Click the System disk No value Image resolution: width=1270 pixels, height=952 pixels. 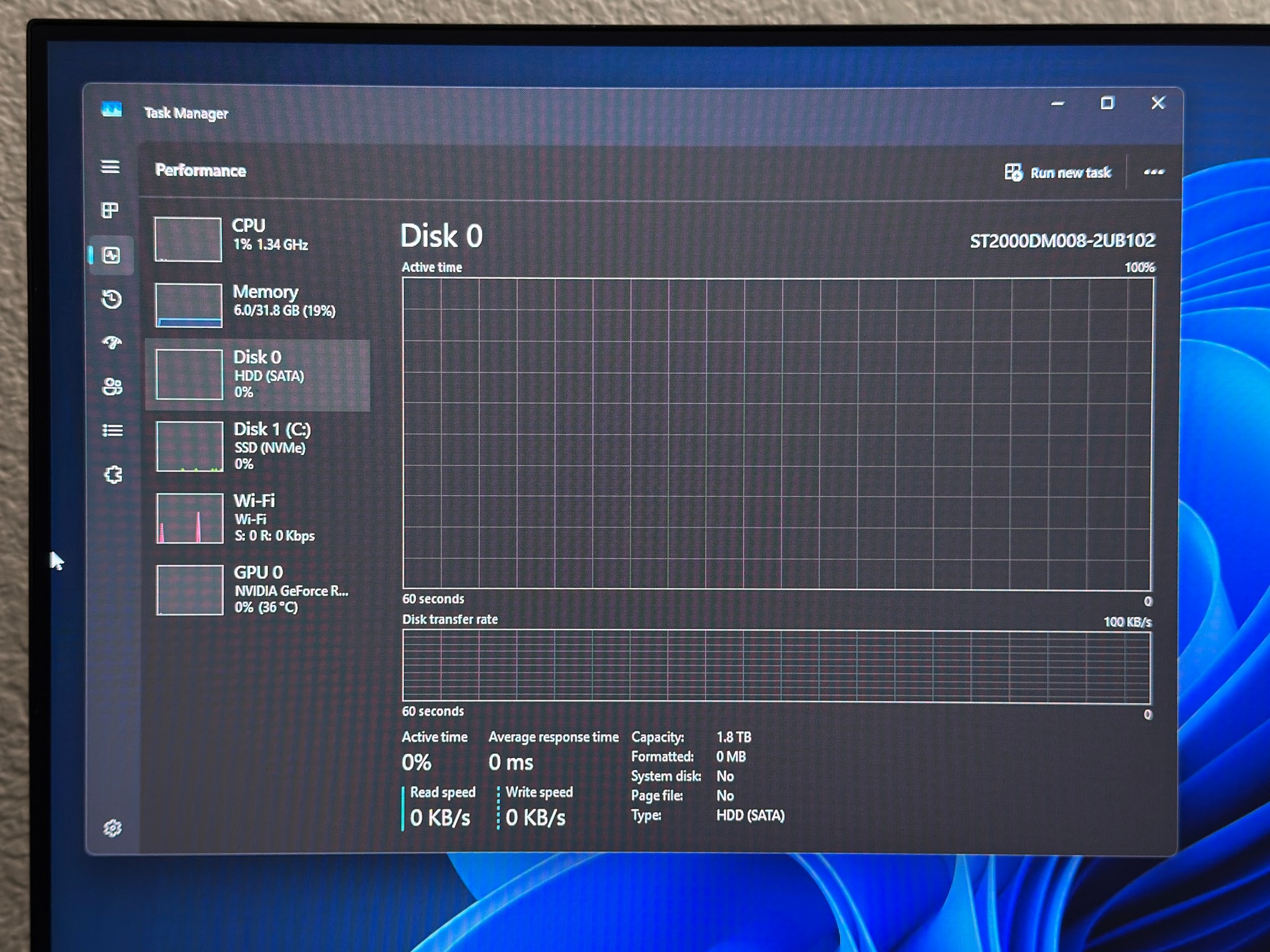click(x=725, y=776)
